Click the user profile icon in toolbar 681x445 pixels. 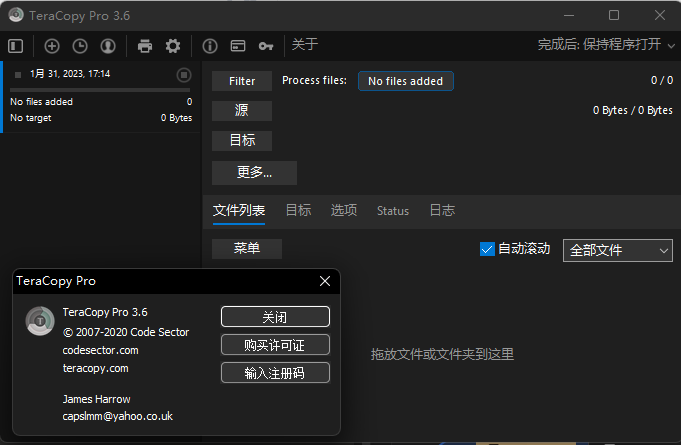click(108, 46)
